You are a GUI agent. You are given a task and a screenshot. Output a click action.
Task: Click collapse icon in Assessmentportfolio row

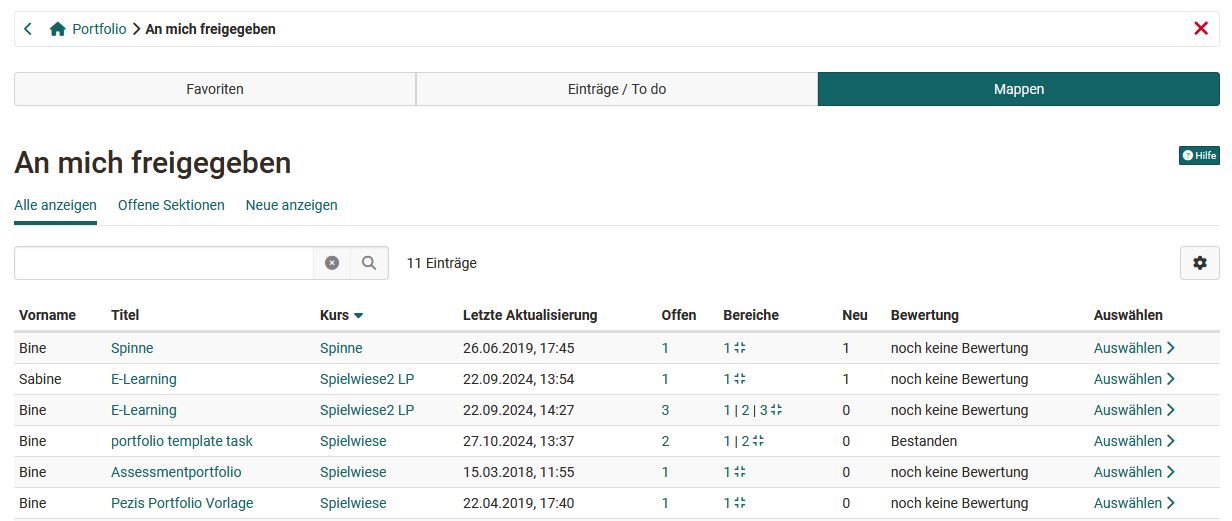click(x=740, y=472)
